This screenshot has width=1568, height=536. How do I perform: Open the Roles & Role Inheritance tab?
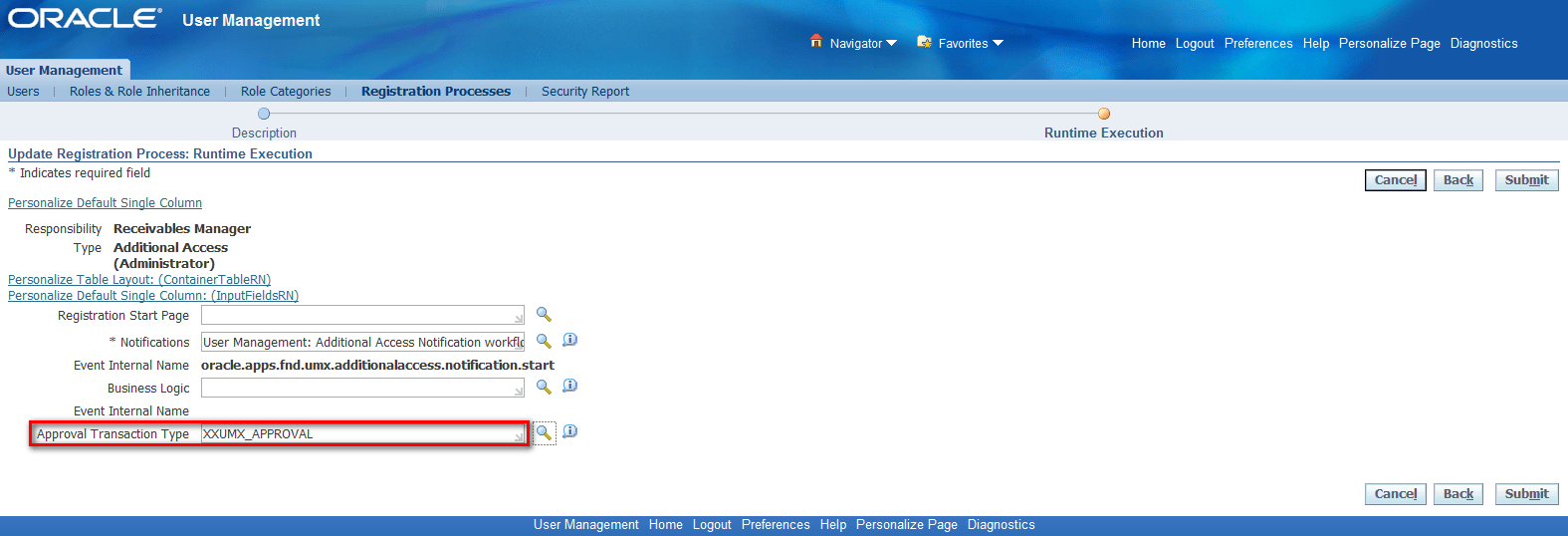[x=139, y=92]
